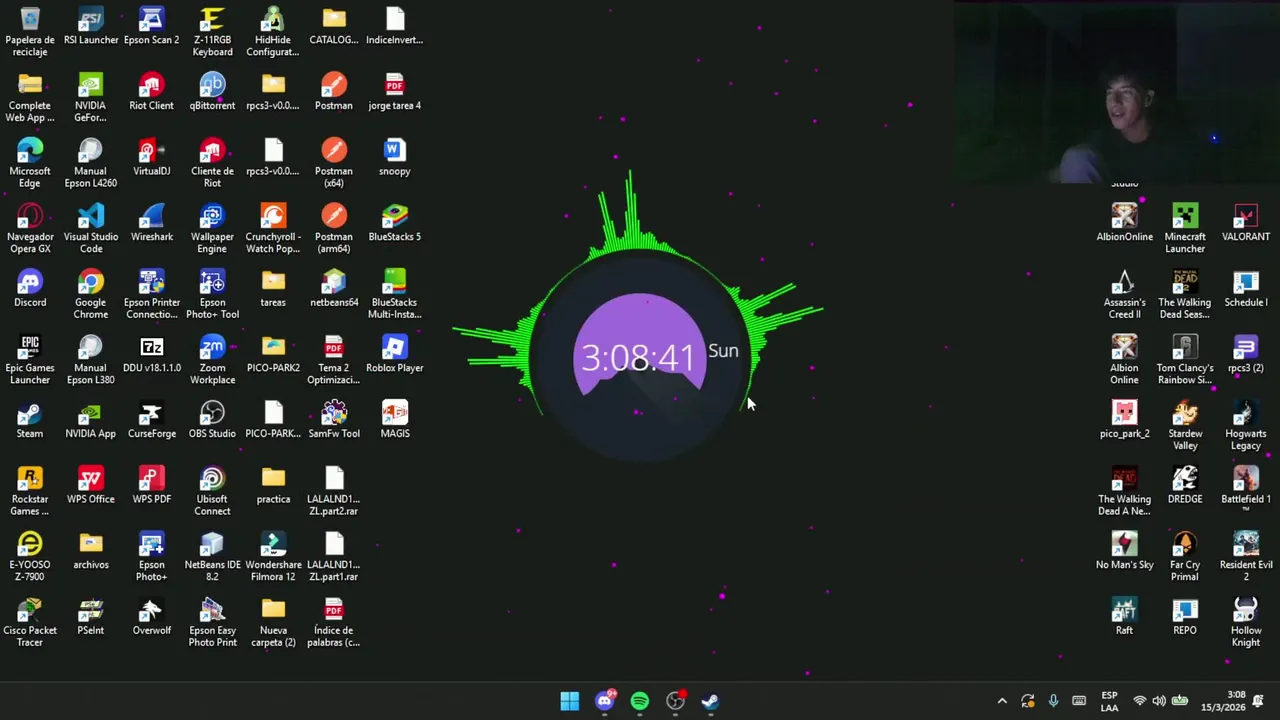This screenshot has width=1280, height=720.
Task: Select the CurseForge desktop icon
Action: (152, 421)
